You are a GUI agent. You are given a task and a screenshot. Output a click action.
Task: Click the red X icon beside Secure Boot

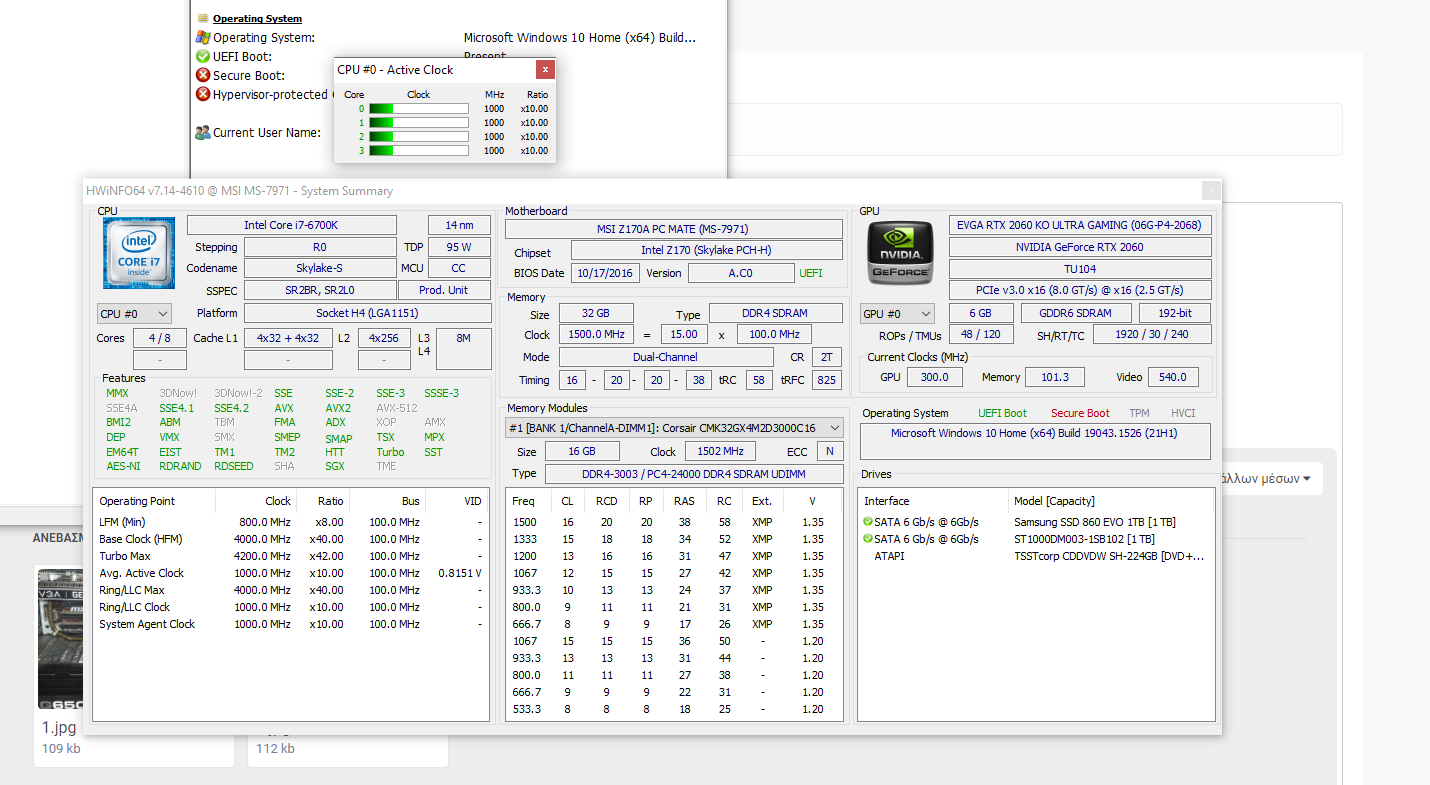pyautogui.click(x=203, y=75)
